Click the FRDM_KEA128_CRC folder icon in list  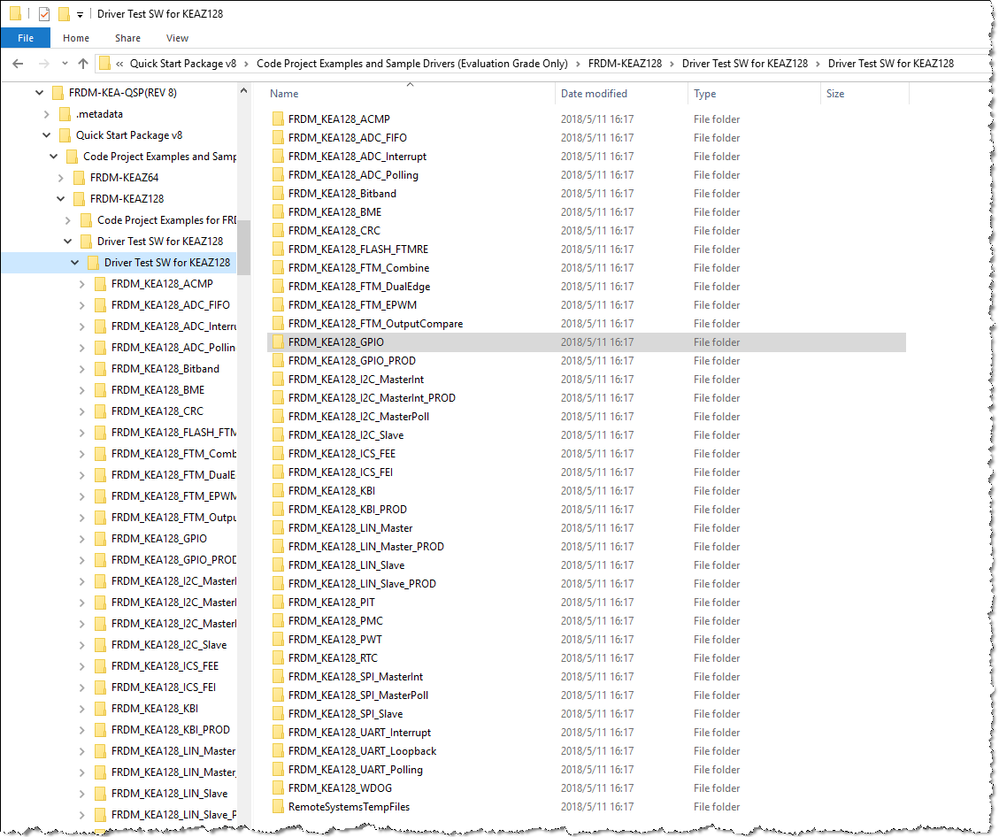click(x=278, y=231)
